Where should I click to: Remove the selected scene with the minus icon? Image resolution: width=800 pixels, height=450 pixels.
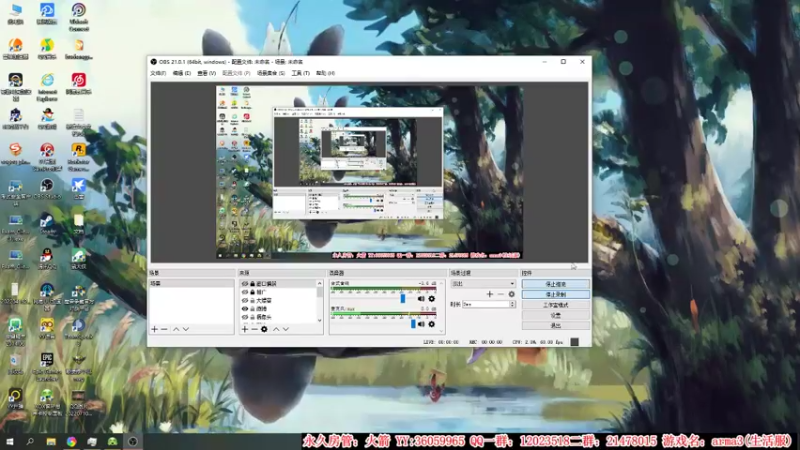(x=164, y=329)
